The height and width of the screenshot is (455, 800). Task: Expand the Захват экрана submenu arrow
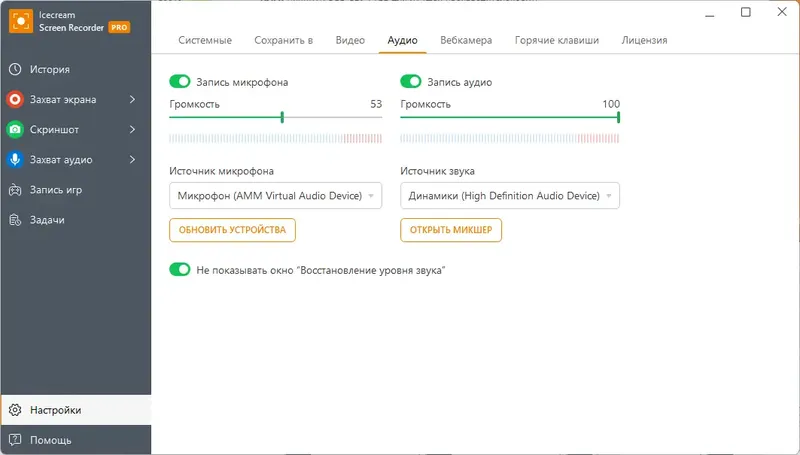(133, 100)
